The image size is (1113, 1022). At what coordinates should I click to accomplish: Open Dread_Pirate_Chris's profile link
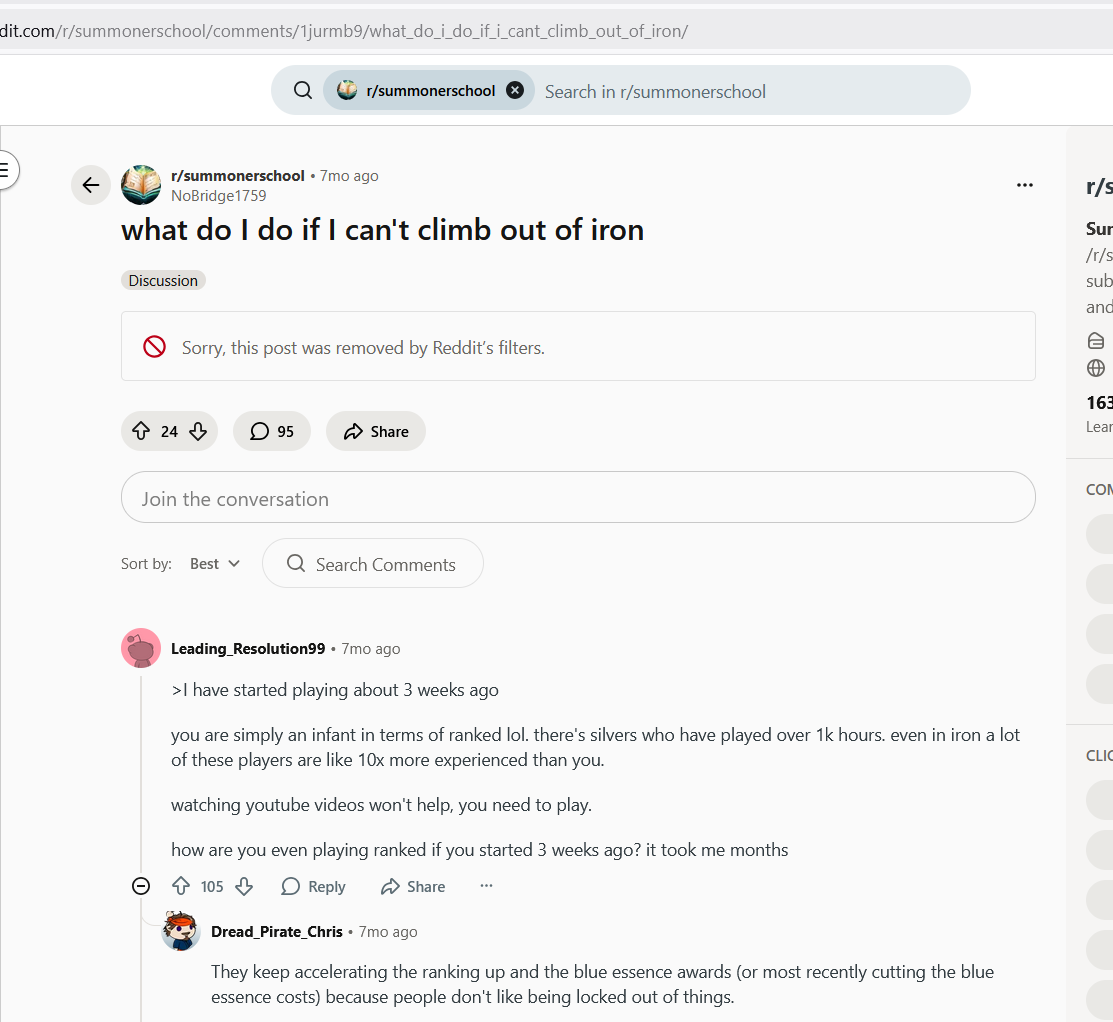(277, 931)
